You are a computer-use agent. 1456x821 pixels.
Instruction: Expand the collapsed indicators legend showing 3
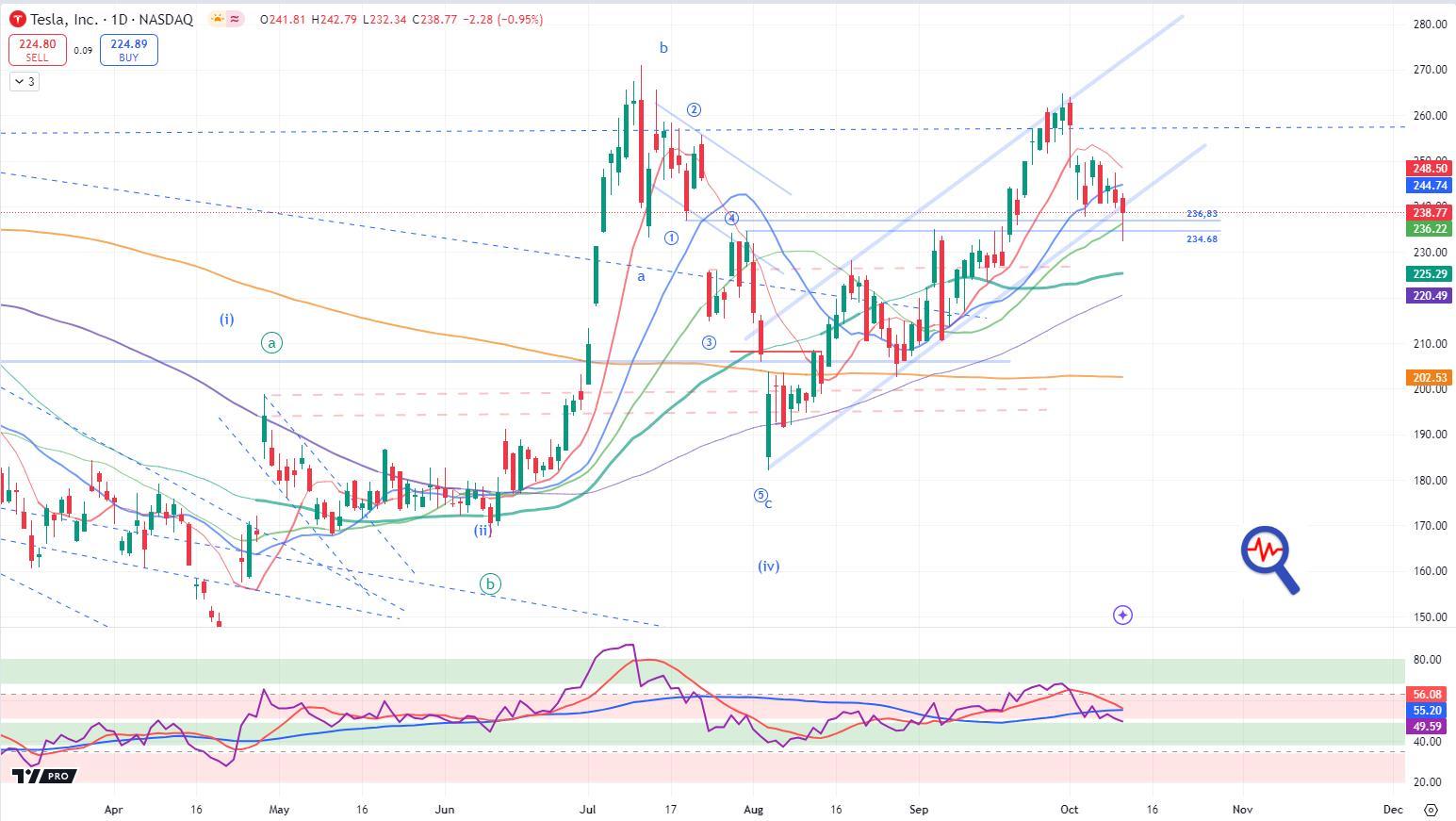25,82
